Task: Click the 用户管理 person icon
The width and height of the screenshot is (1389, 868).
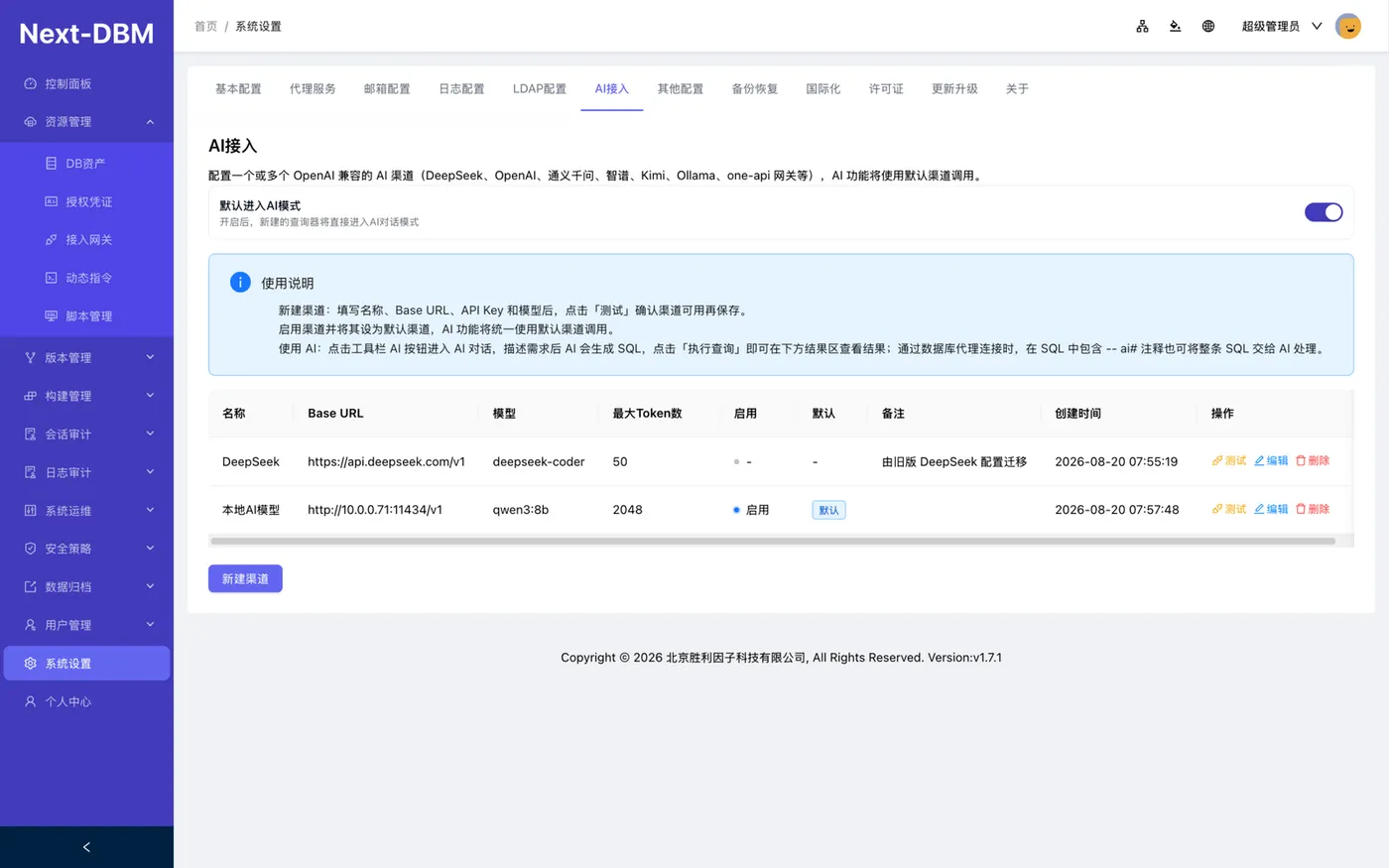Action: (30, 625)
